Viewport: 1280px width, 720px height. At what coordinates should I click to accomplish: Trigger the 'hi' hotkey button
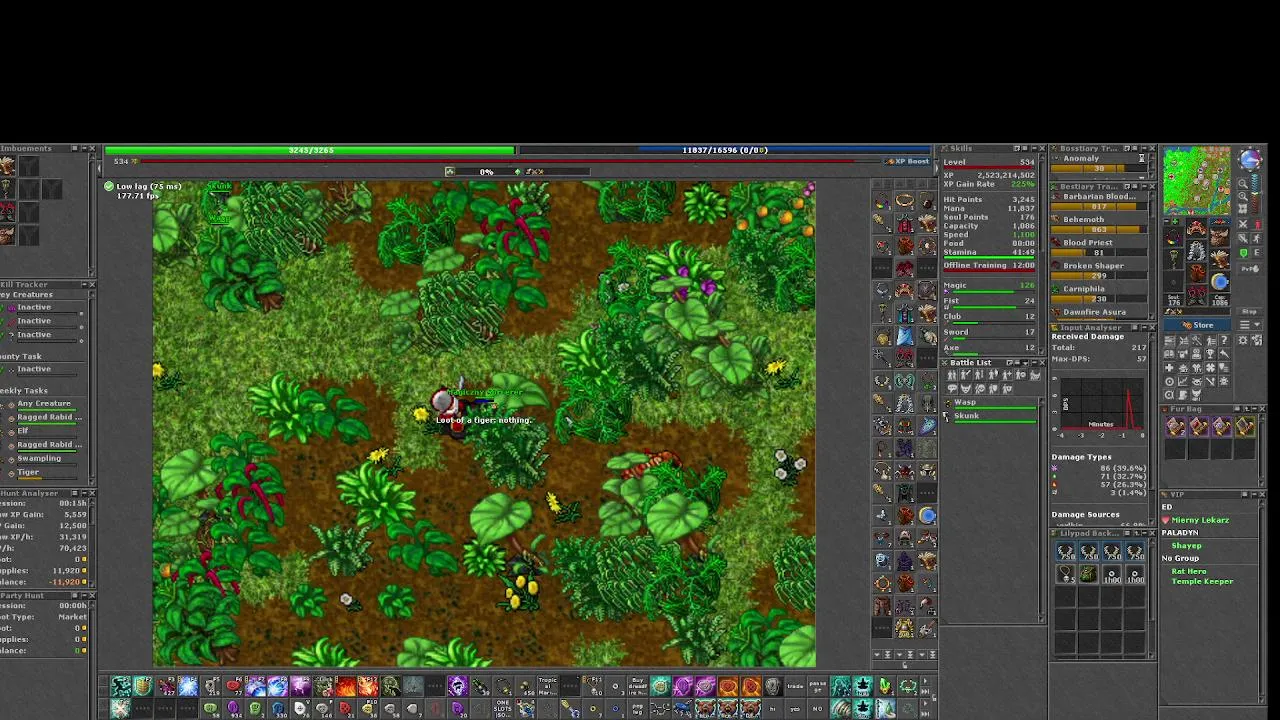[773, 709]
